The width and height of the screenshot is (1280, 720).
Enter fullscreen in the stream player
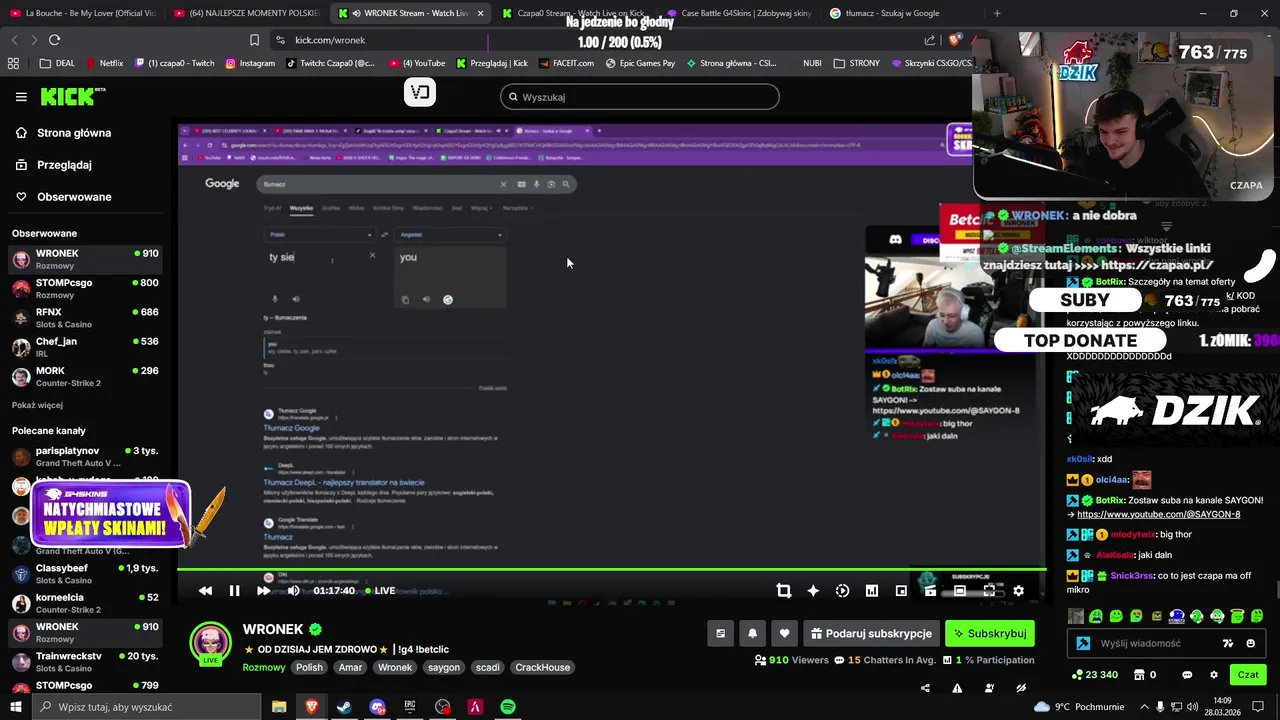(x=989, y=591)
